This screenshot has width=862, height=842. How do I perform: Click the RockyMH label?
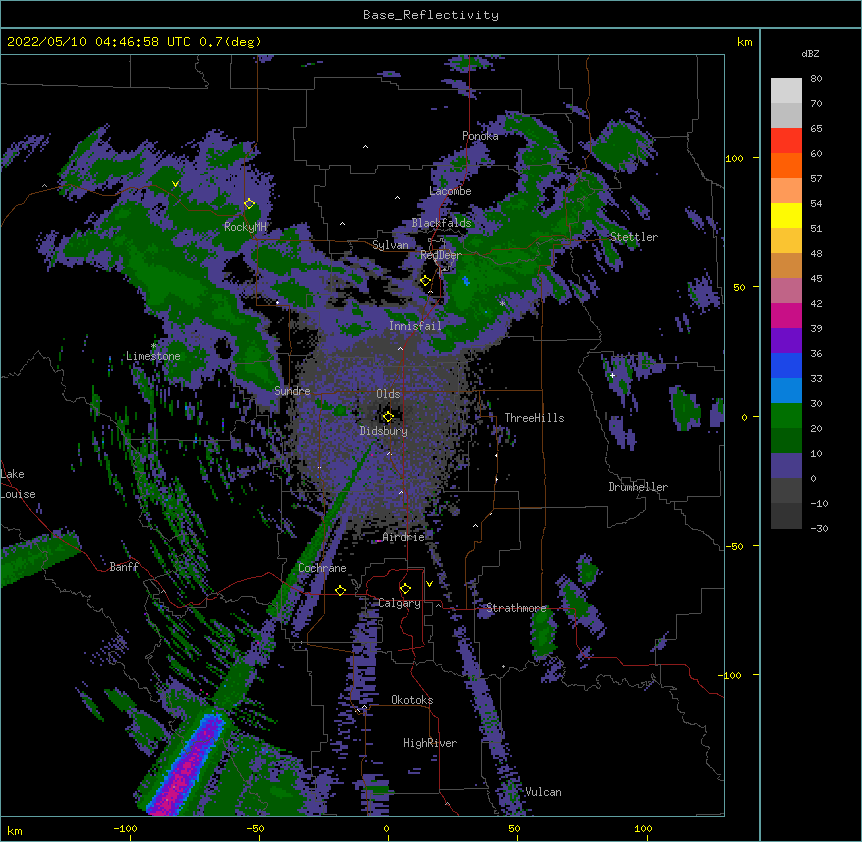click(245, 227)
